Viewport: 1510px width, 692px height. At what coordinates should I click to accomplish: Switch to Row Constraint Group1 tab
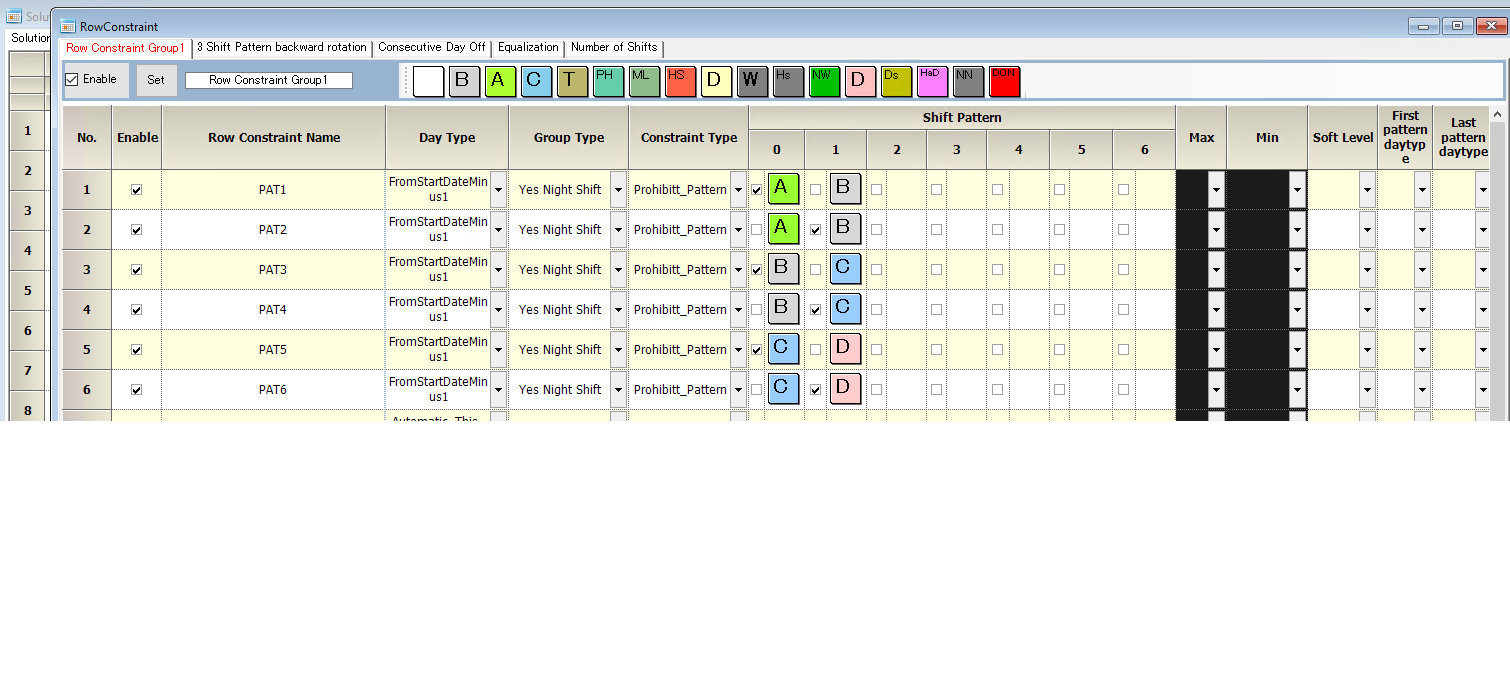point(125,48)
